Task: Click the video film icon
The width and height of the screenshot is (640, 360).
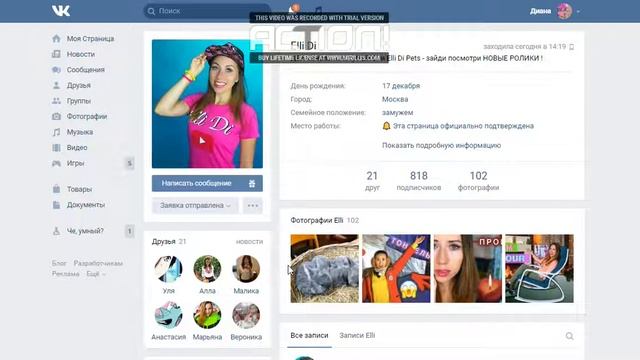Action: click(x=56, y=147)
